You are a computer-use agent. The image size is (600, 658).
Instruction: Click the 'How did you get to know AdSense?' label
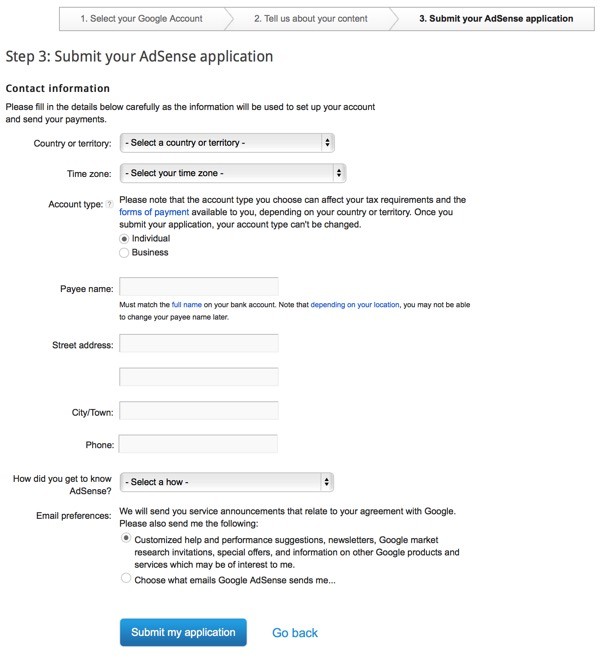(x=63, y=485)
